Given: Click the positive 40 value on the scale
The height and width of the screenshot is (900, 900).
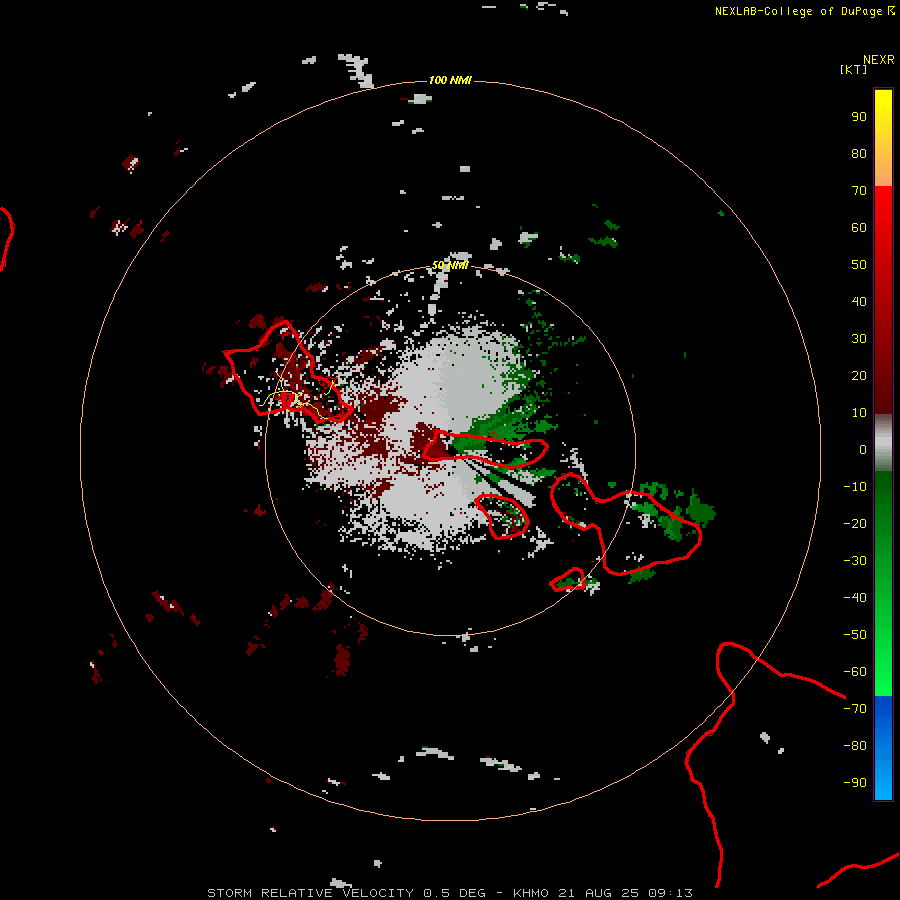Looking at the screenshot, I should (x=859, y=301).
